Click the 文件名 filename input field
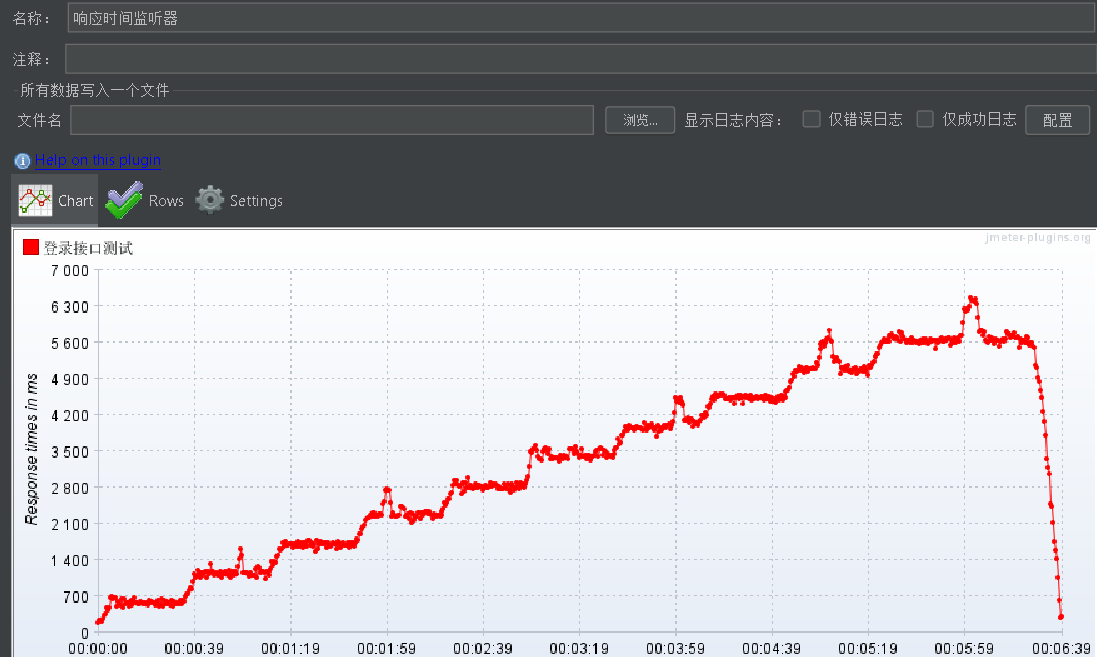 click(x=332, y=120)
